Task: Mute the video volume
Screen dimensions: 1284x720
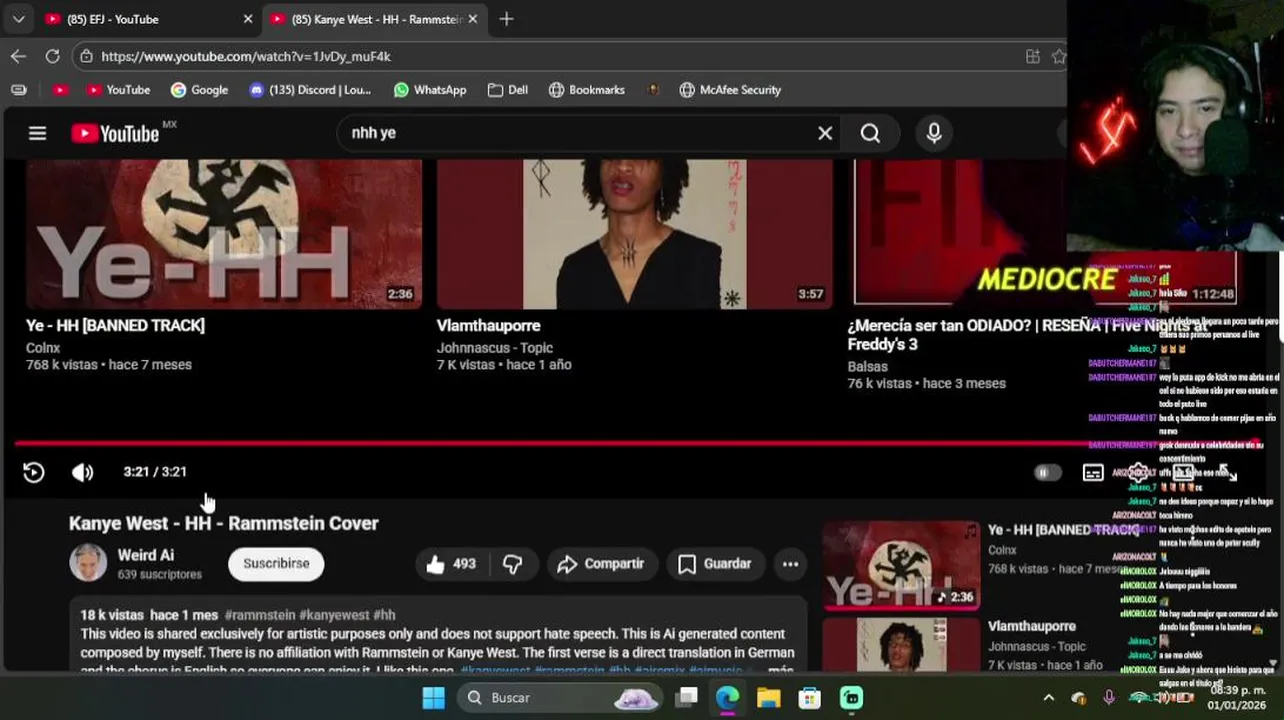Action: tap(82, 472)
